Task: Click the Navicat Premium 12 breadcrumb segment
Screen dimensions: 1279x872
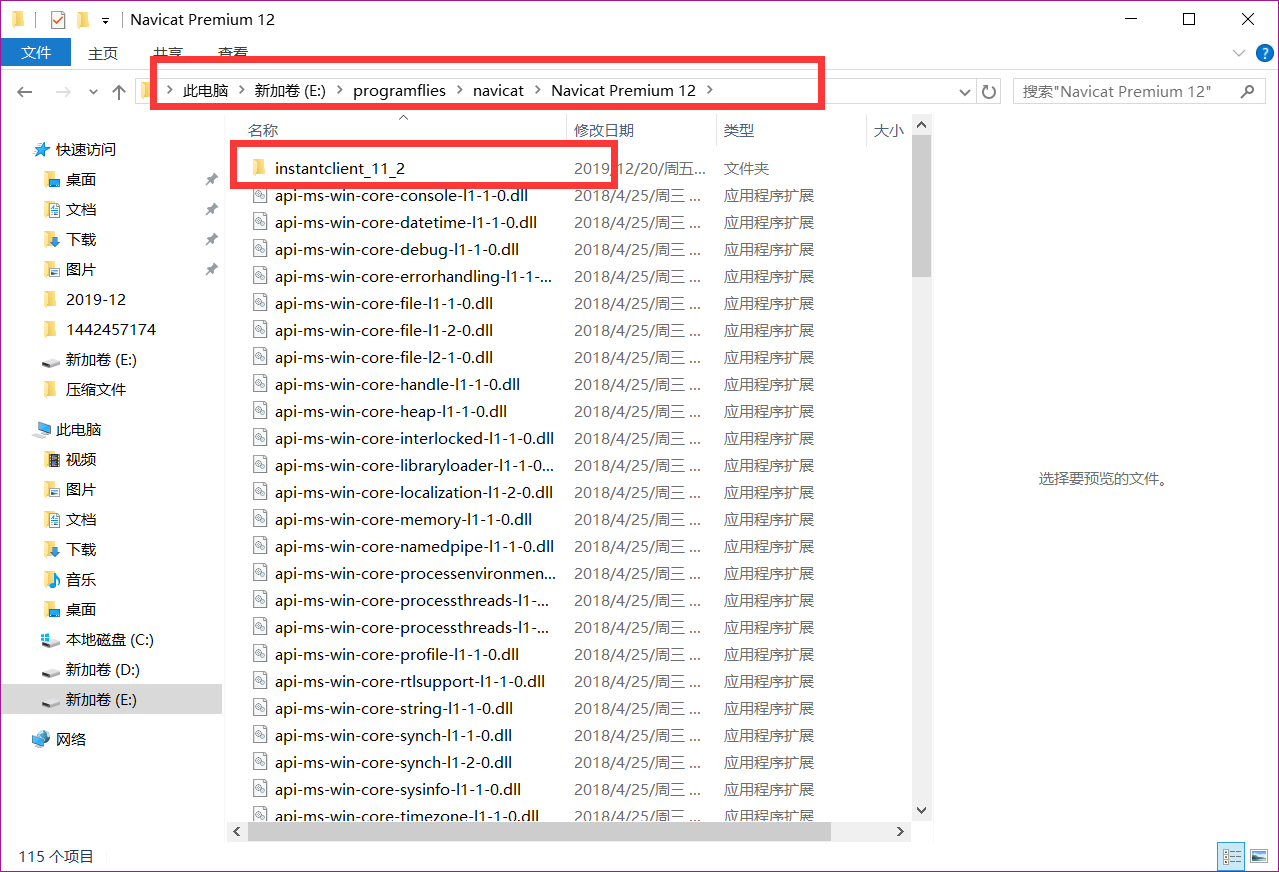Action: coord(623,90)
